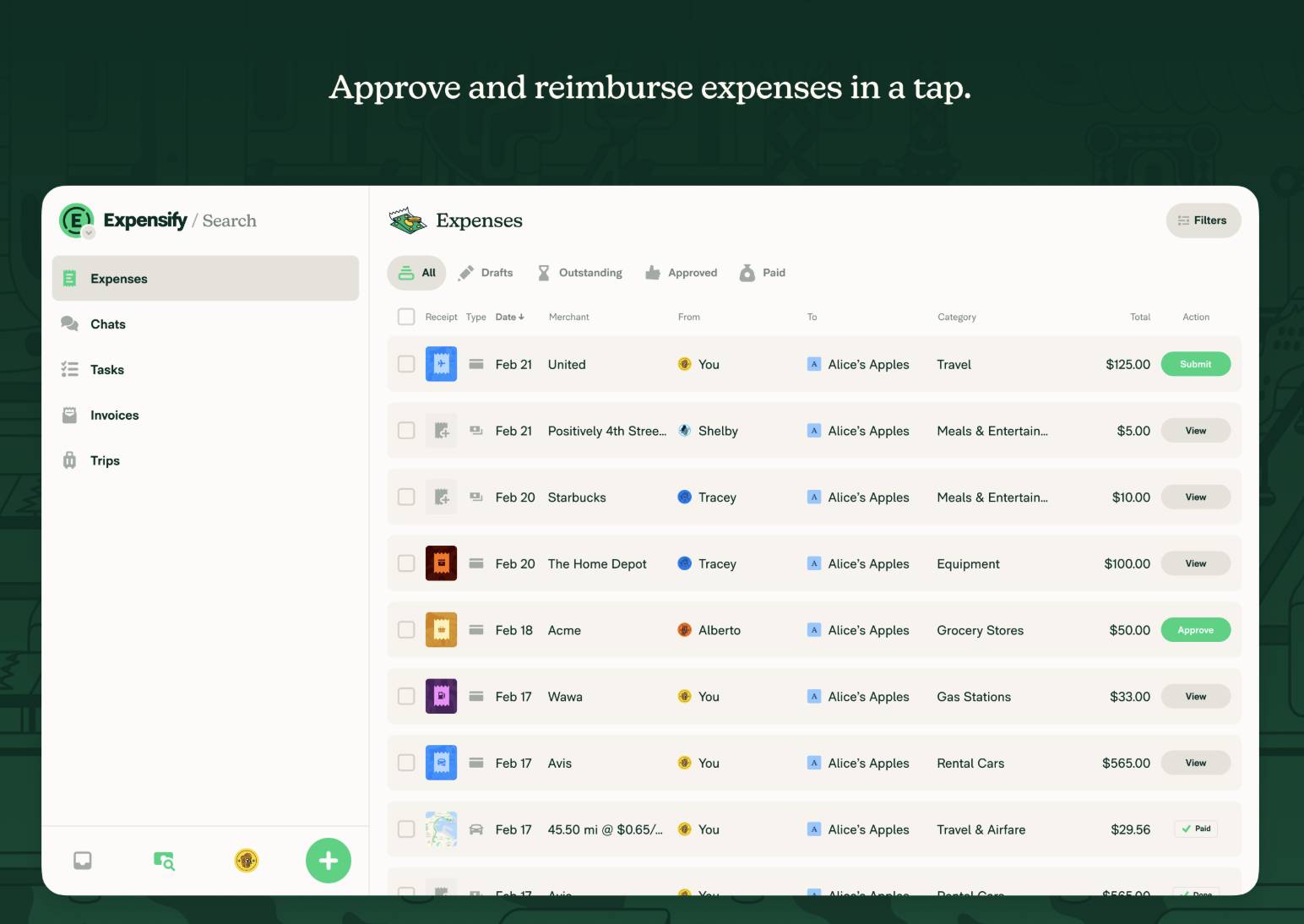Toggle the select-all checkbox above the expense list

click(406, 316)
